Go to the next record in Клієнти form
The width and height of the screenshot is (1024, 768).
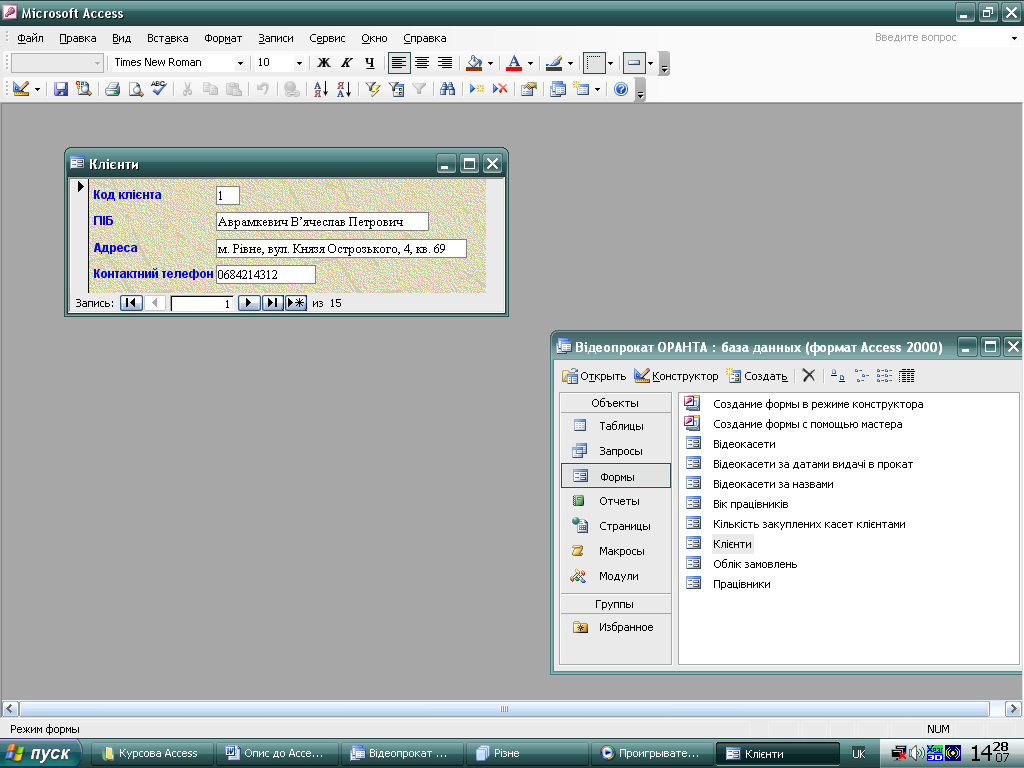pyautogui.click(x=249, y=303)
